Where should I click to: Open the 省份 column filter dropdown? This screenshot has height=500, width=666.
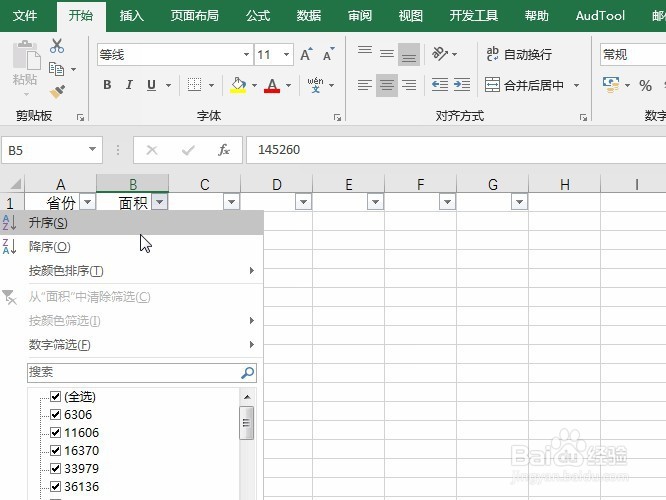coord(87,202)
